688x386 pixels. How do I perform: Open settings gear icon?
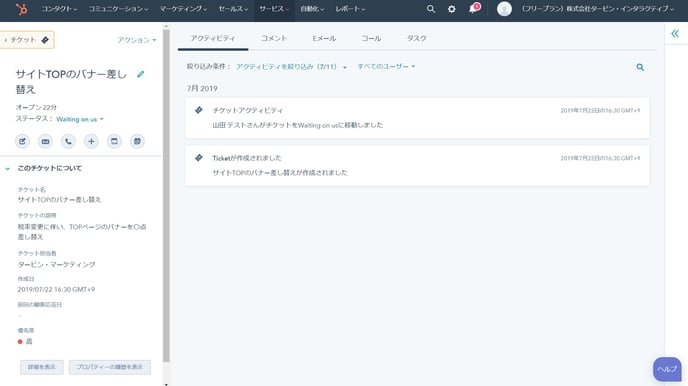click(452, 9)
